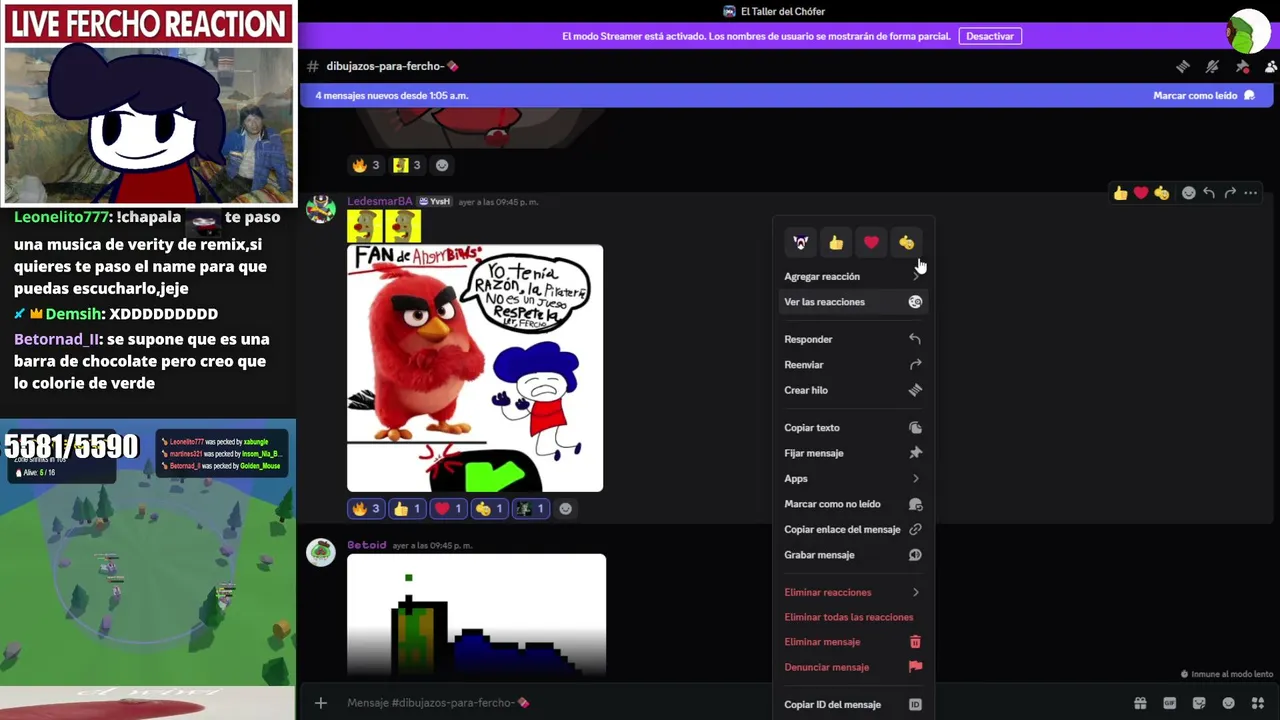The image size is (1280, 720).
Task: Click Betoid's profile avatar
Action: click(x=321, y=552)
